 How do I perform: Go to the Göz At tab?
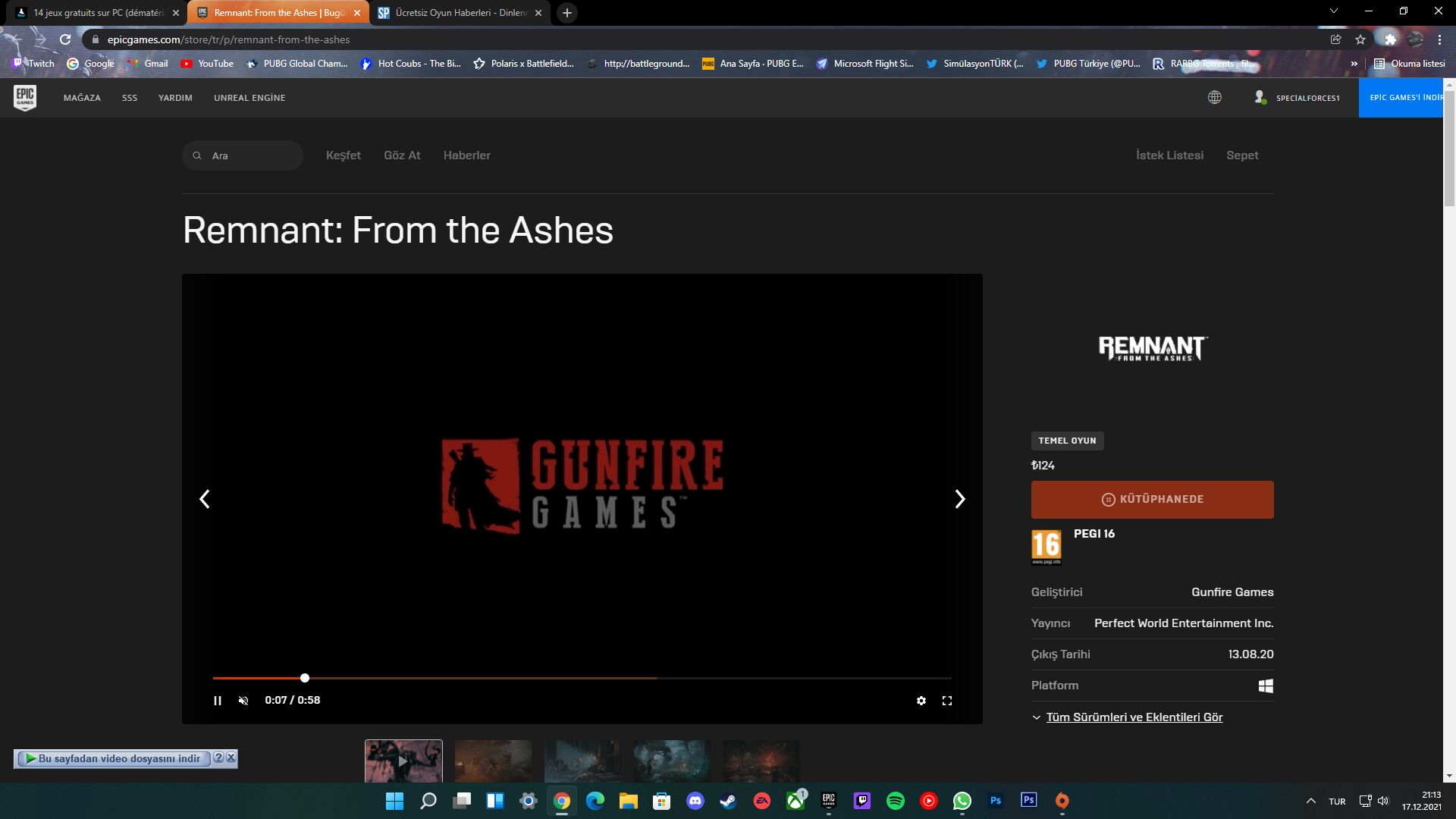(x=402, y=155)
